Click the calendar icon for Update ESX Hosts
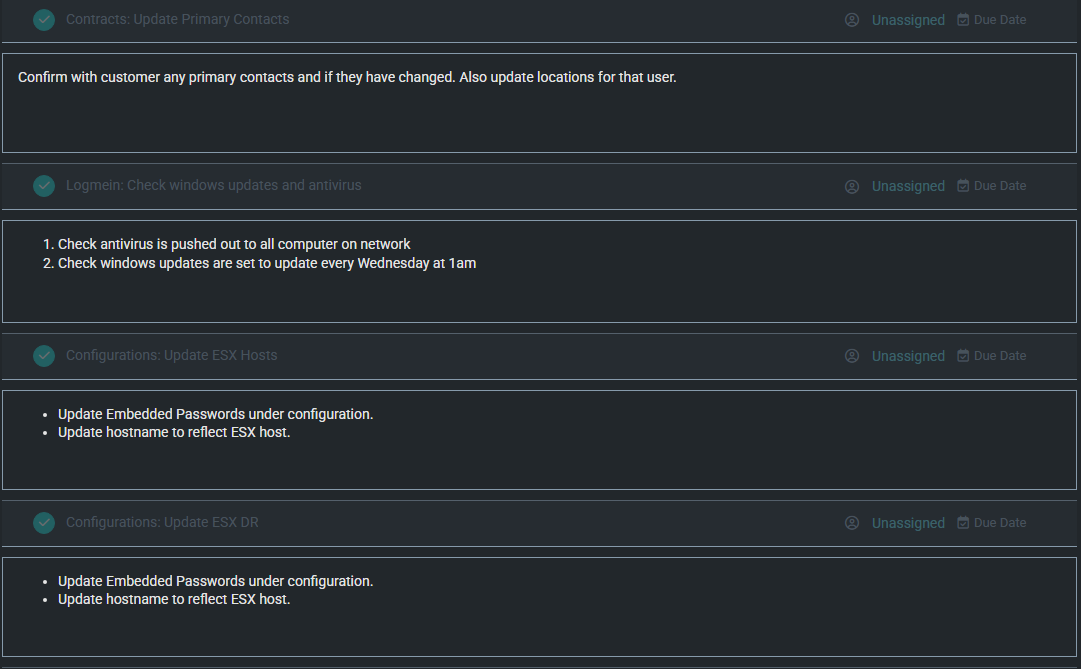Viewport: 1081px width, 669px height. (x=963, y=356)
